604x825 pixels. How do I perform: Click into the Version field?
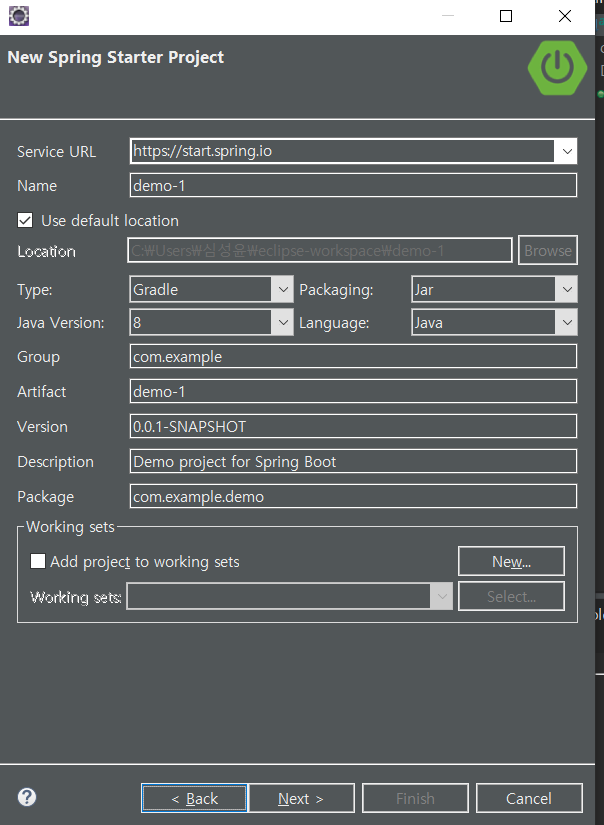tap(353, 426)
